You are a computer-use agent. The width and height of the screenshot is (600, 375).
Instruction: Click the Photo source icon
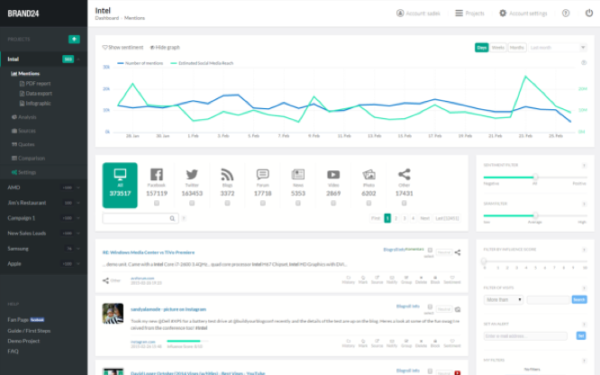coord(369,174)
